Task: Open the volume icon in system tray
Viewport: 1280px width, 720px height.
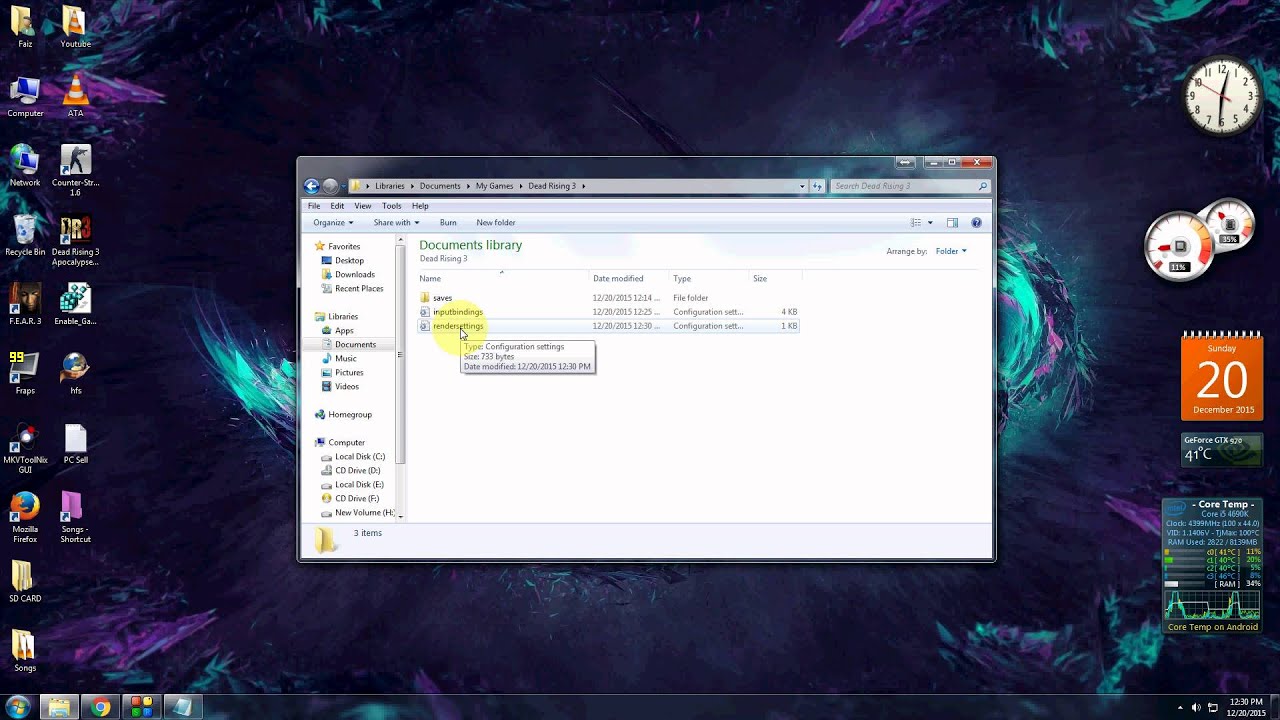Action: (1196, 708)
